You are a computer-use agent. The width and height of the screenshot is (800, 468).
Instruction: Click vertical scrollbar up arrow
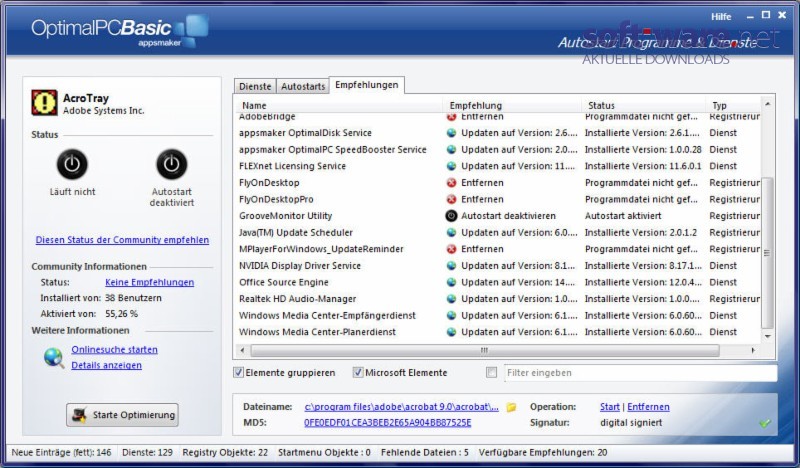(767, 104)
